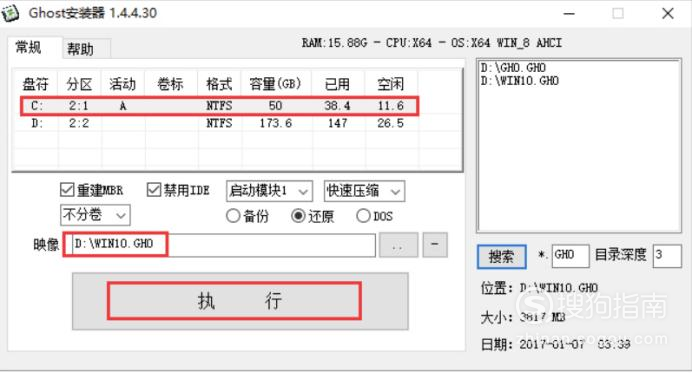
Task: Click the 173.6 capacity cell
Action: [x=275, y=123]
